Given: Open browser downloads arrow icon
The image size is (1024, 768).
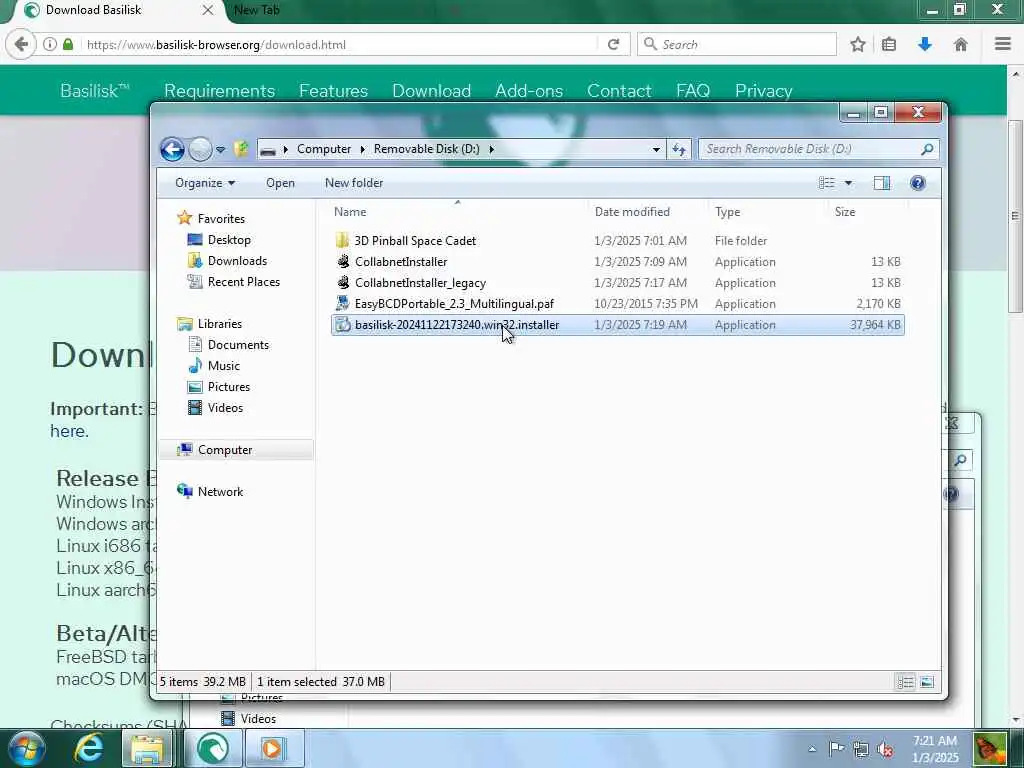Looking at the screenshot, I should pos(924,44).
